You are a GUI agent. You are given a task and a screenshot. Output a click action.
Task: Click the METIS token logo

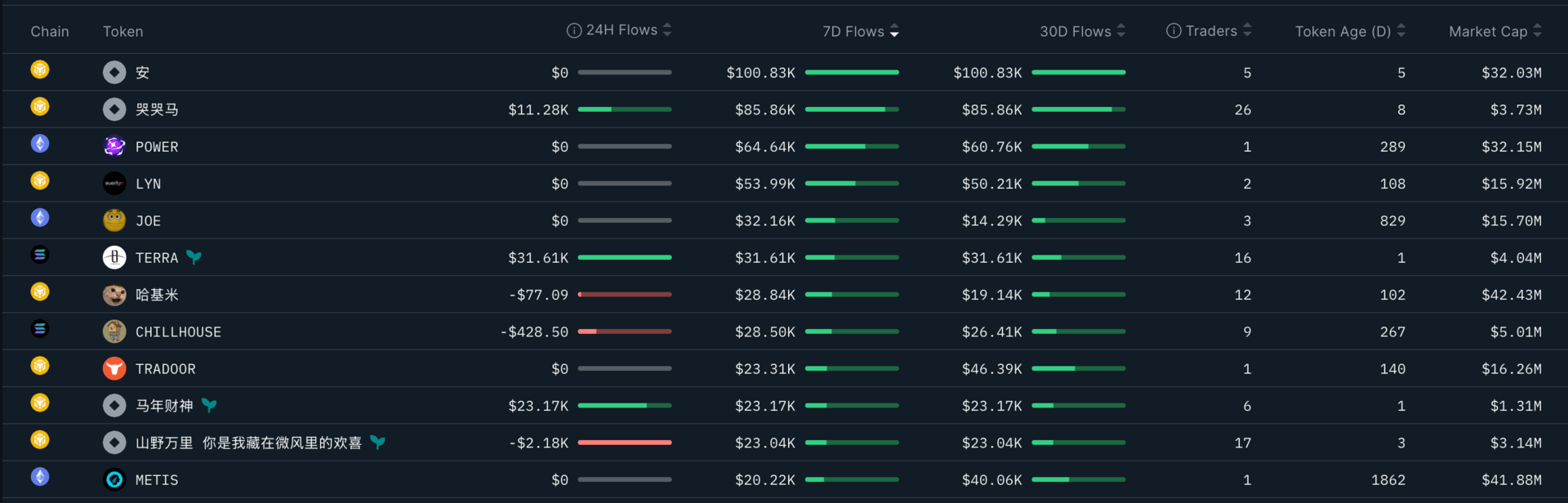[x=114, y=479]
